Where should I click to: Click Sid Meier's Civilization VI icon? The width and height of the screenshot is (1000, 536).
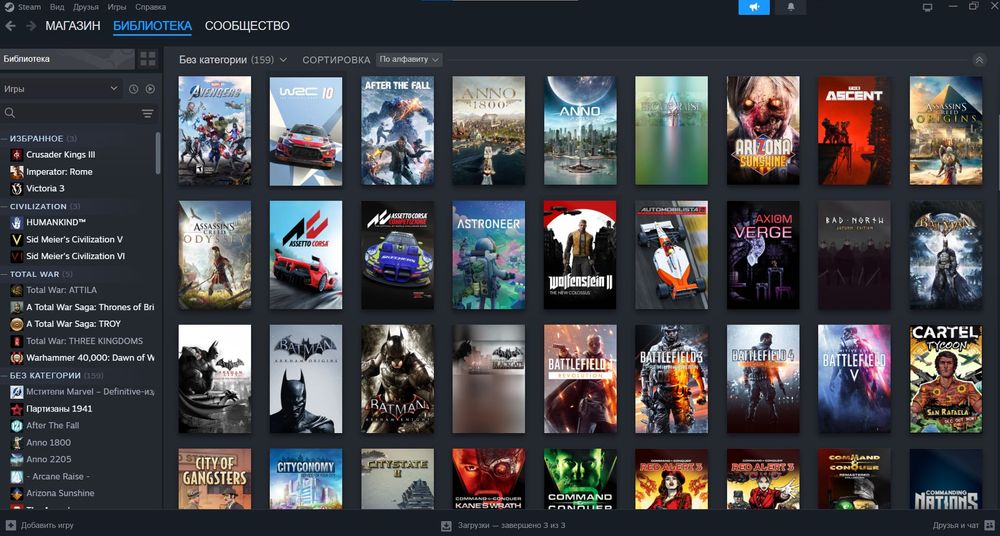(x=17, y=256)
